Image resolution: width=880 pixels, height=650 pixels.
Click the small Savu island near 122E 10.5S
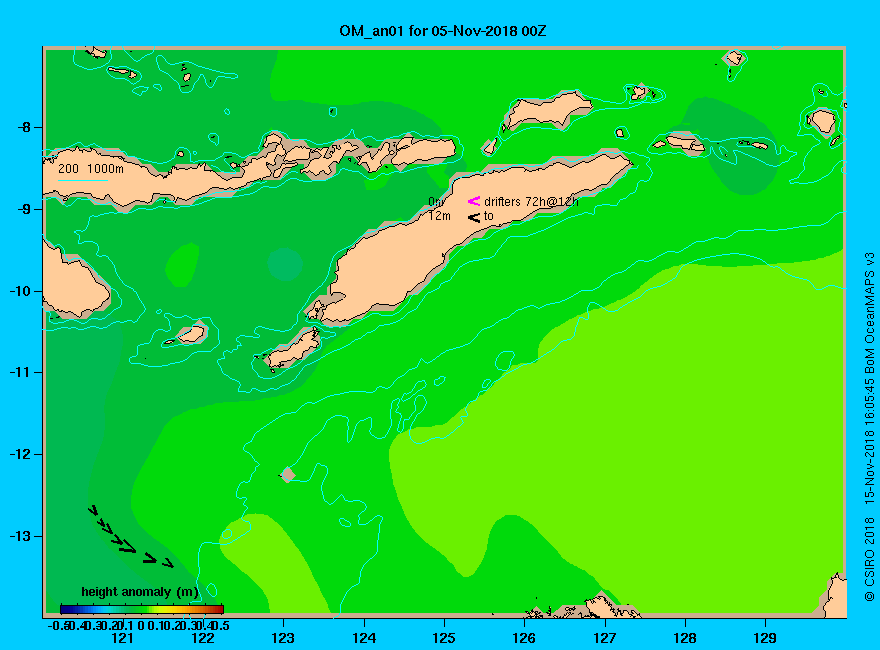[x=191, y=334]
